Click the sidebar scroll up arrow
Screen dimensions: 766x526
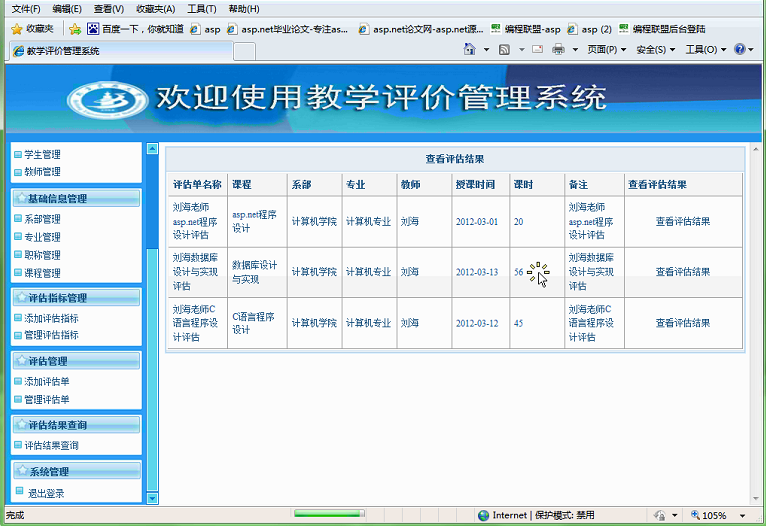coord(152,148)
